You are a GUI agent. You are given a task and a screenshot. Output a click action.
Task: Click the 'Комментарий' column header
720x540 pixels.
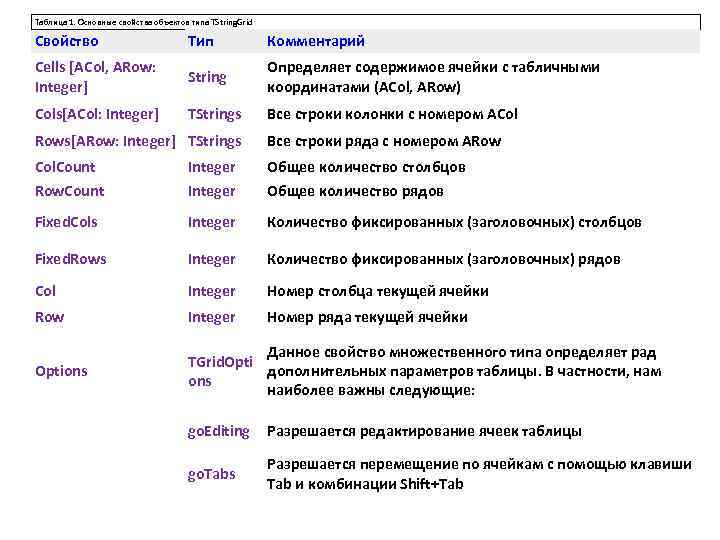[x=316, y=41]
